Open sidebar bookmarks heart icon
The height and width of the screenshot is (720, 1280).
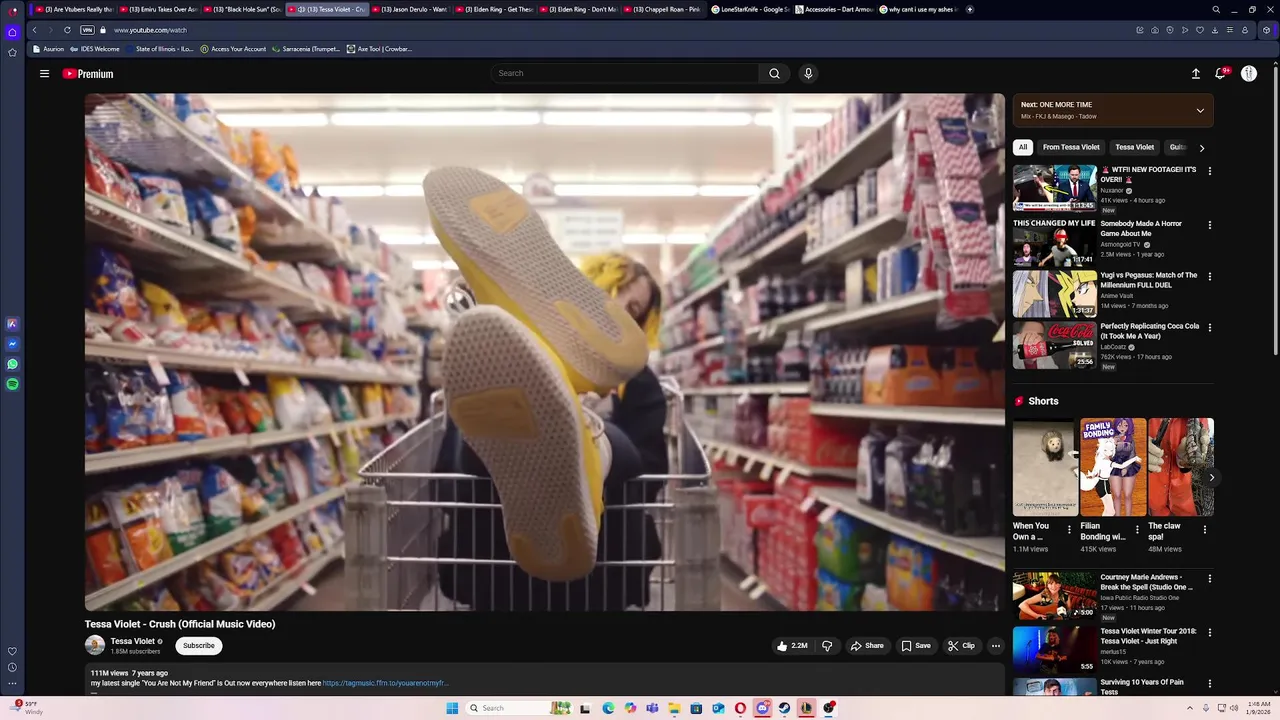12,651
